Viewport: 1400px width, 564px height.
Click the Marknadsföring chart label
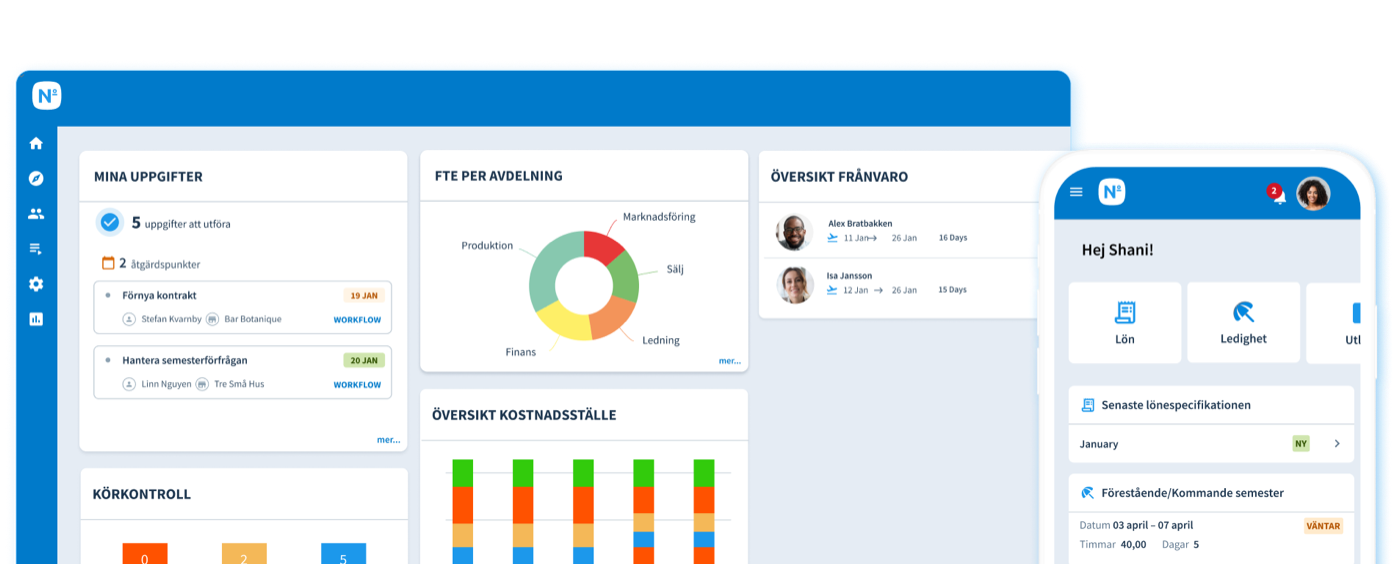tap(659, 217)
